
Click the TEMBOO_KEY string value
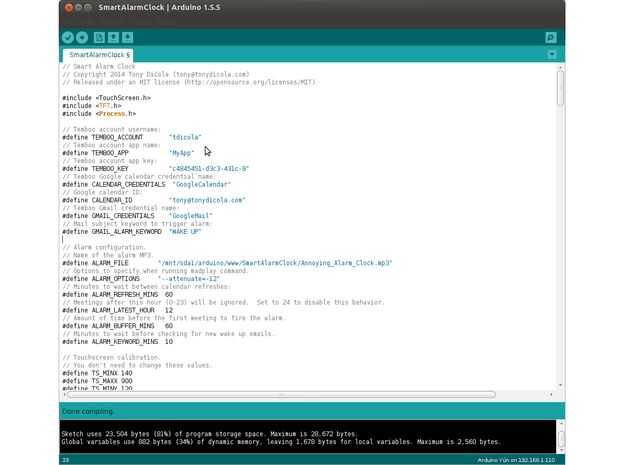(209, 169)
